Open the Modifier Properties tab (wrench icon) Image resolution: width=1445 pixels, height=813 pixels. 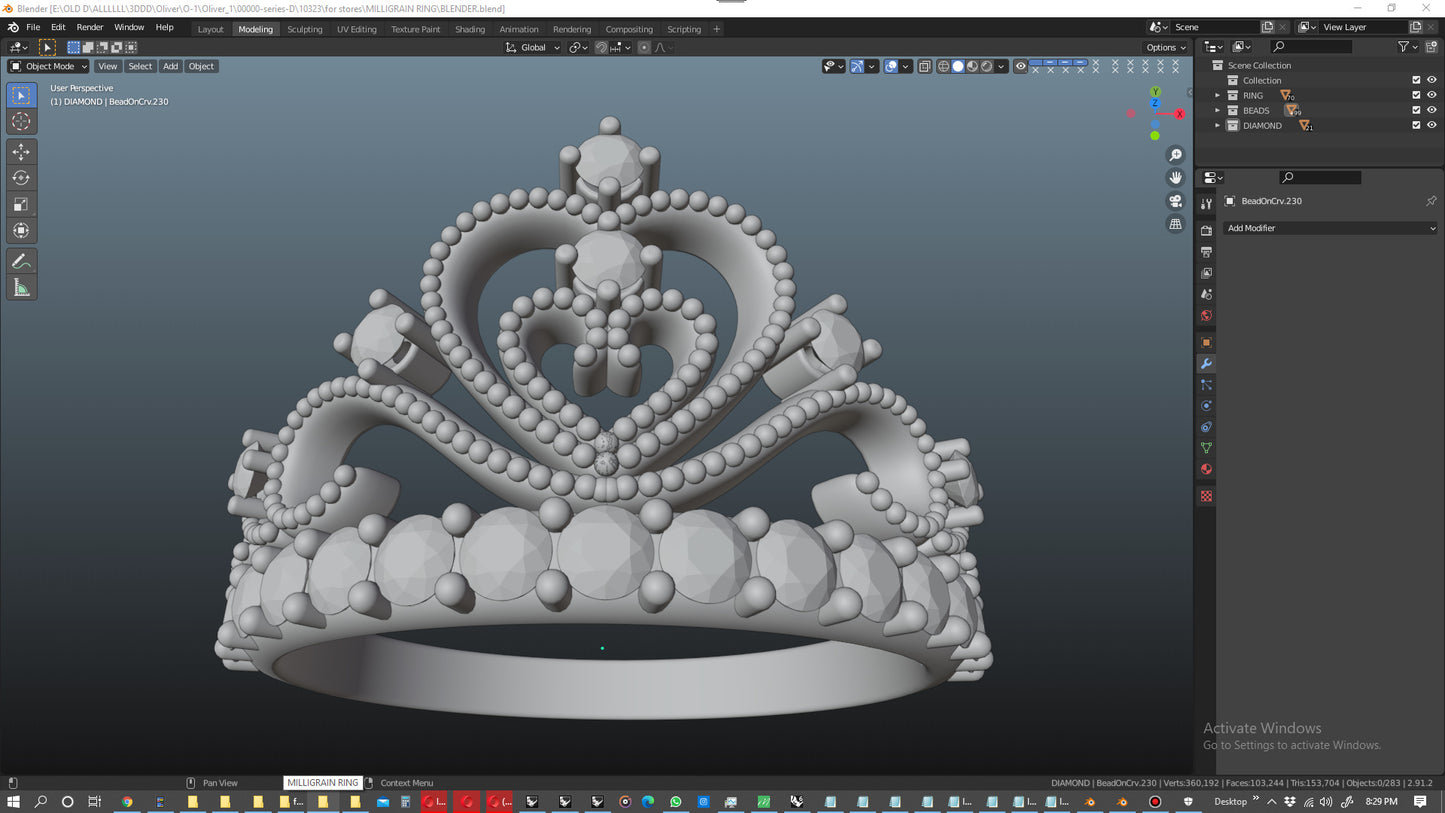point(1205,363)
